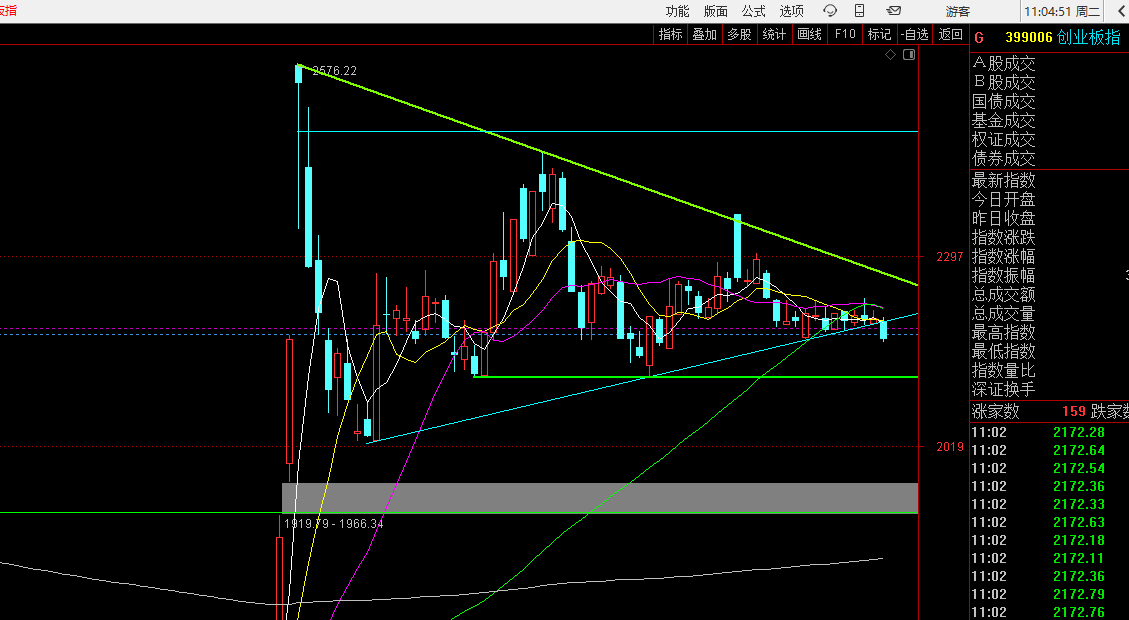This screenshot has height=620, width=1129.
Task: Click the 2297 price axis label
Action: coord(950,256)
